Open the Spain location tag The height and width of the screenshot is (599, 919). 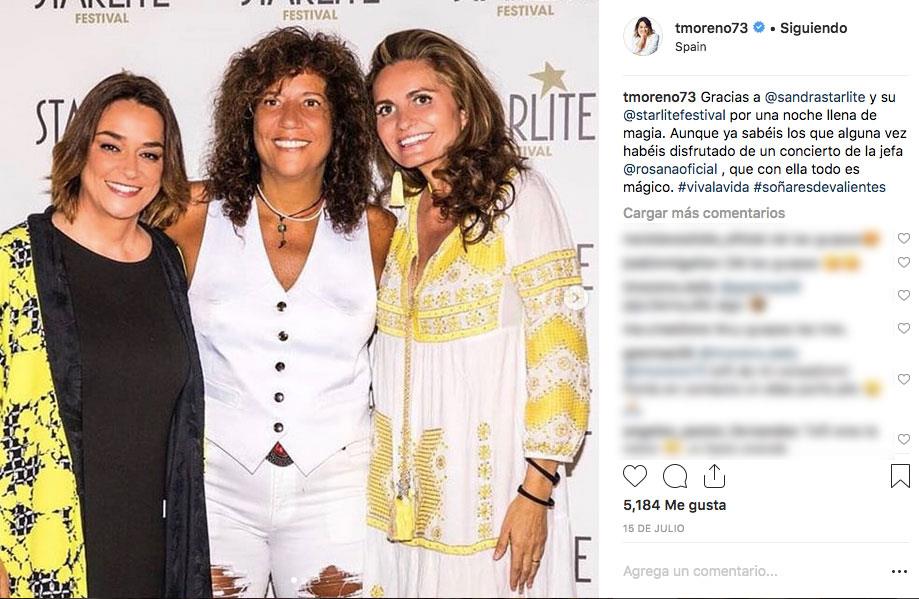pyautogui.click(x=690, y=46)
